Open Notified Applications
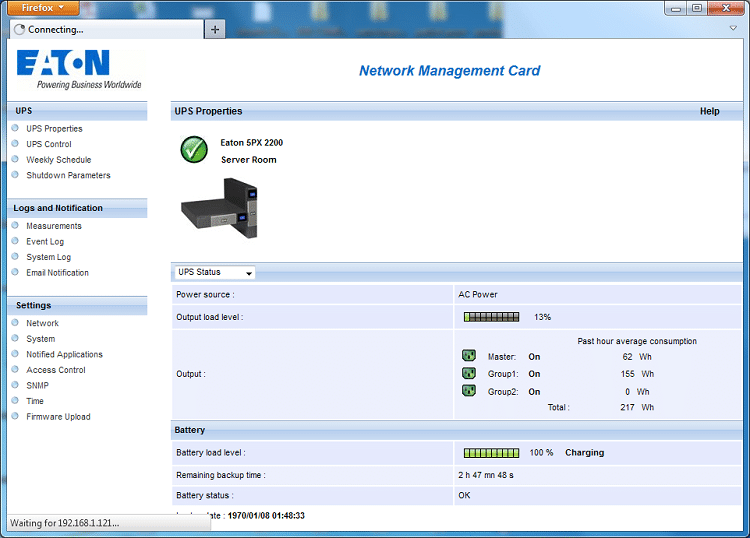Viewport: 750px width, 538px height. pyautogui.click(x=64, y=354)
